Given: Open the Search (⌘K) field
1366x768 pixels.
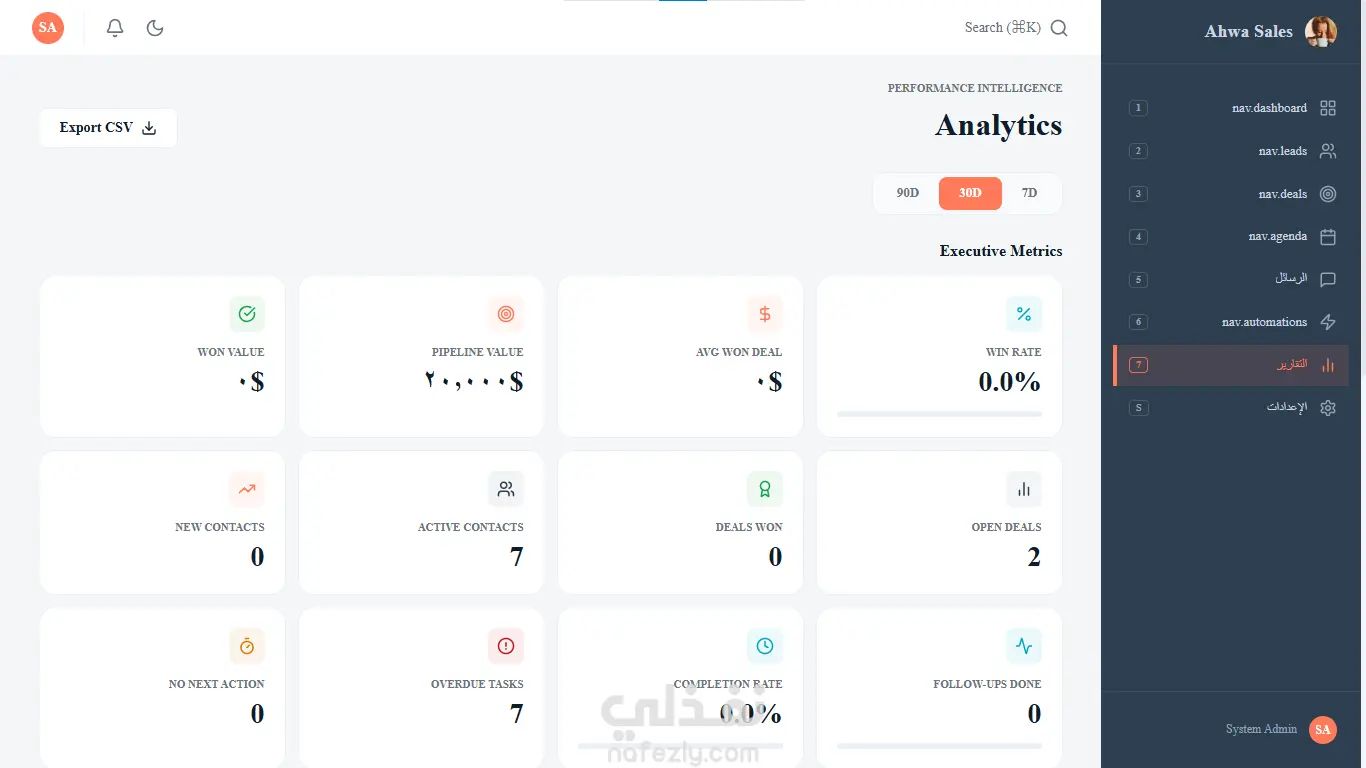Looking at the screenshot, I should [x=1016, y=28].
